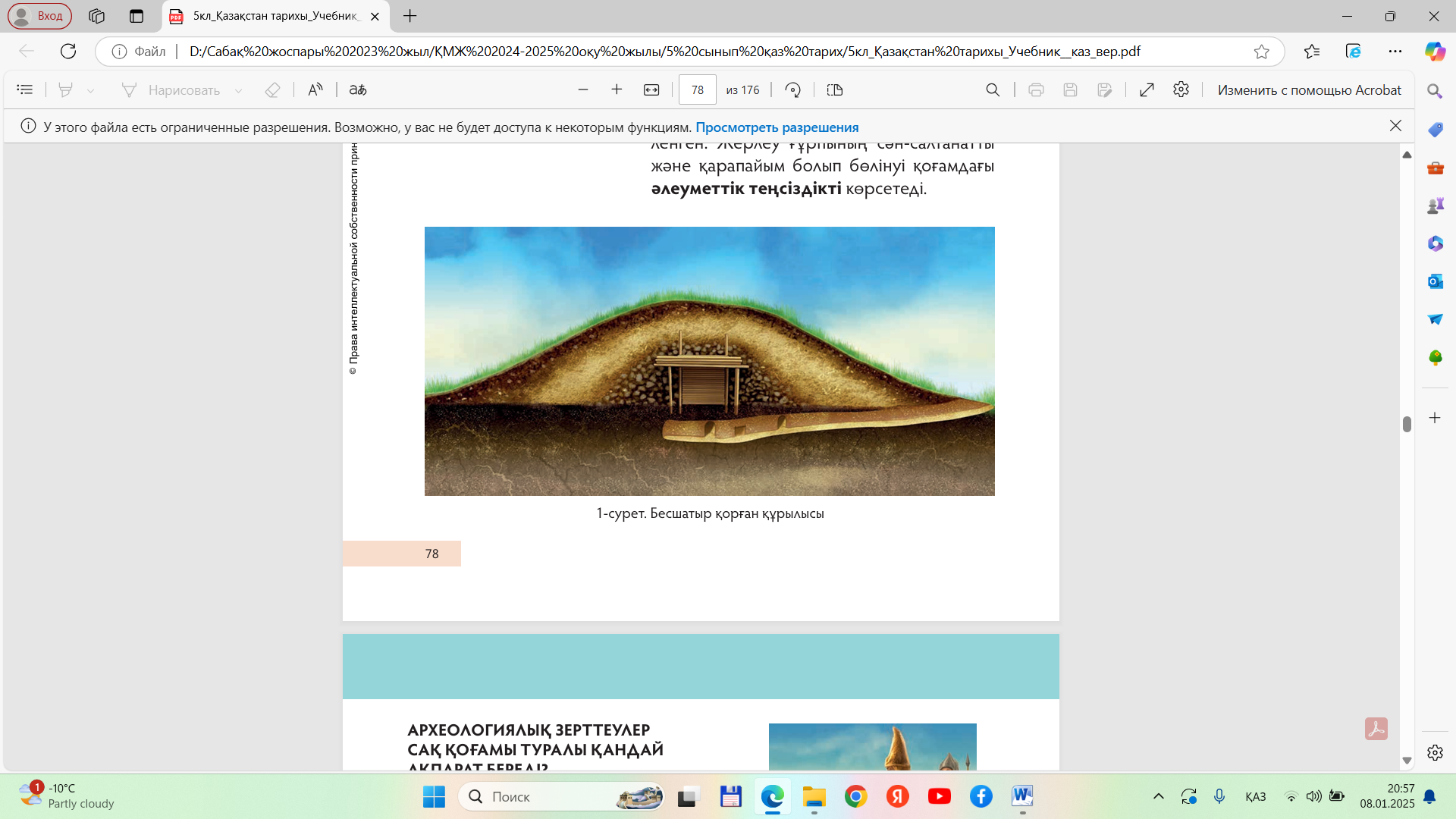The height and width of the screenshot is (819, 1456).
Task: Edit the page number field 78
Action: pyautogui.click(x=697, y=89)
